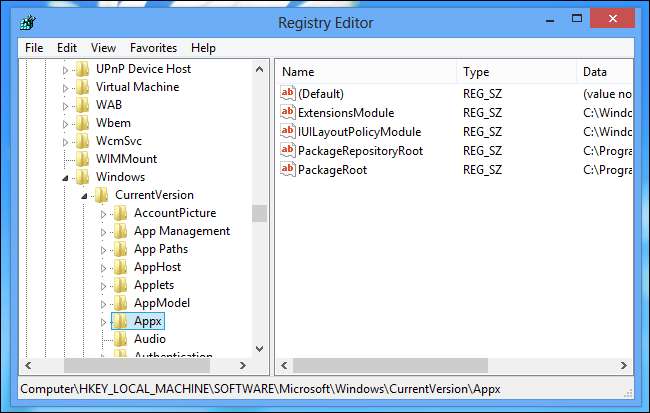Click the values pane scroll right arrow

pos(623,365)
